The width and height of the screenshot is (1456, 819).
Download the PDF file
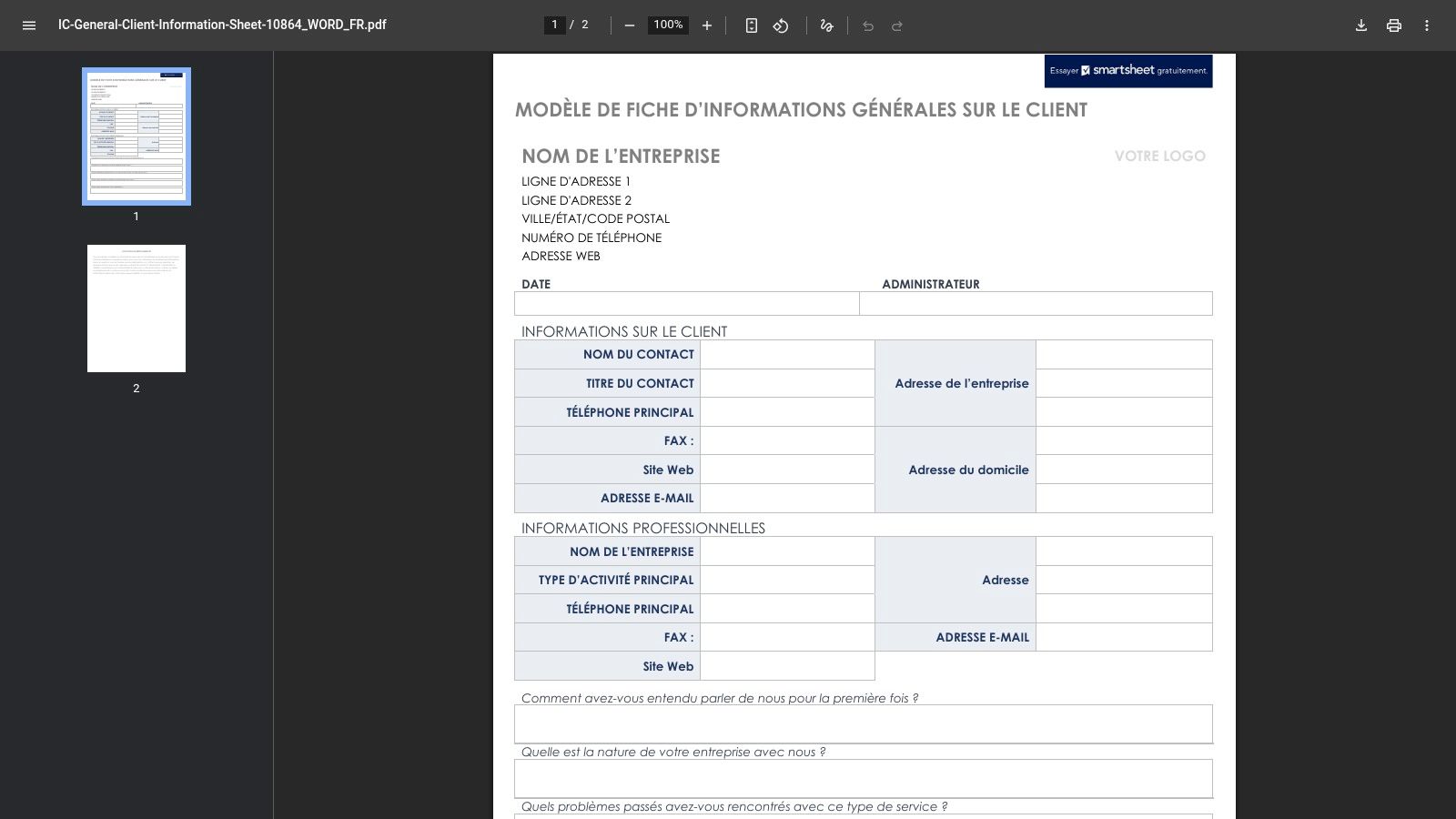point(1361,25)
